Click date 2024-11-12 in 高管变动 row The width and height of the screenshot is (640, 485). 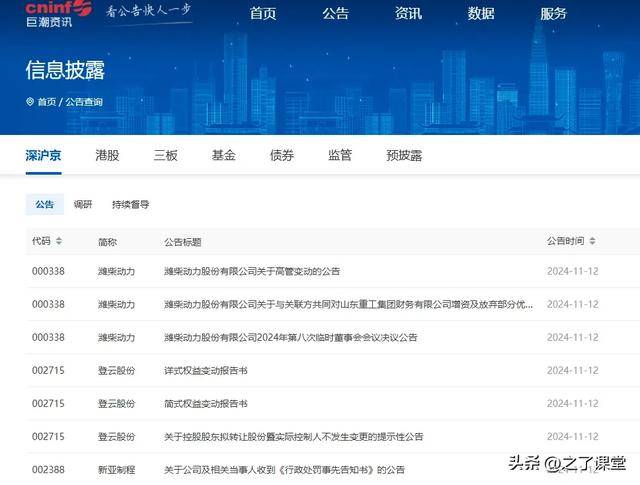[x=573, y=271]
